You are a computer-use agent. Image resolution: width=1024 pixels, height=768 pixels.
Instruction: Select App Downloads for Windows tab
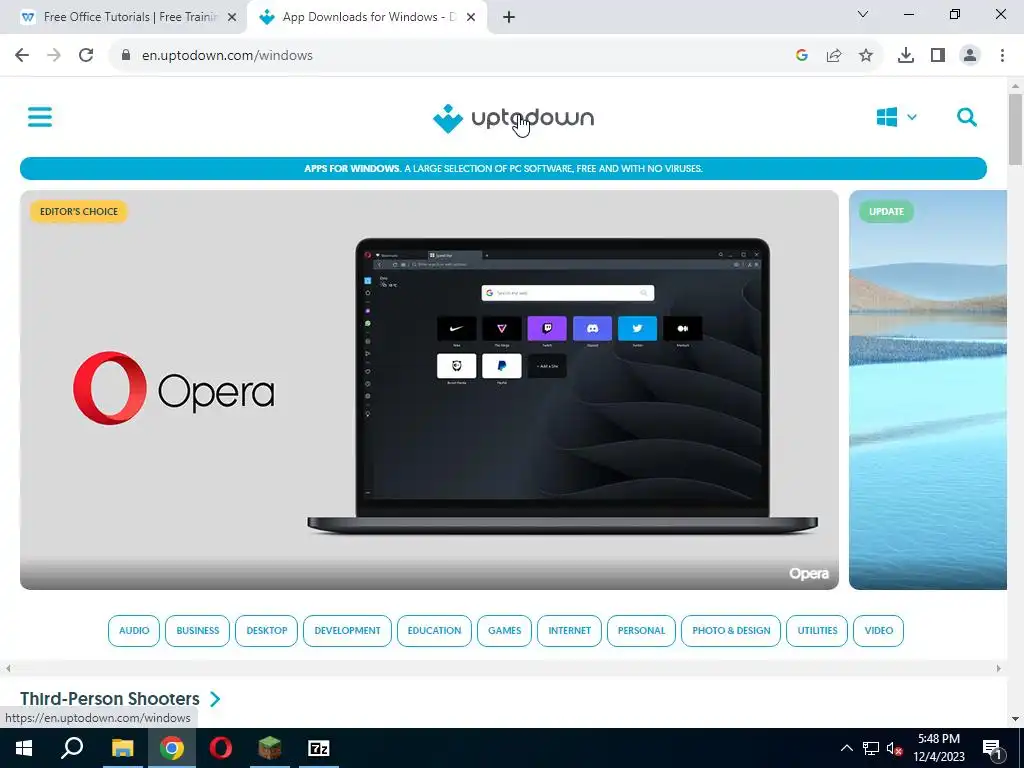[367, 17]
